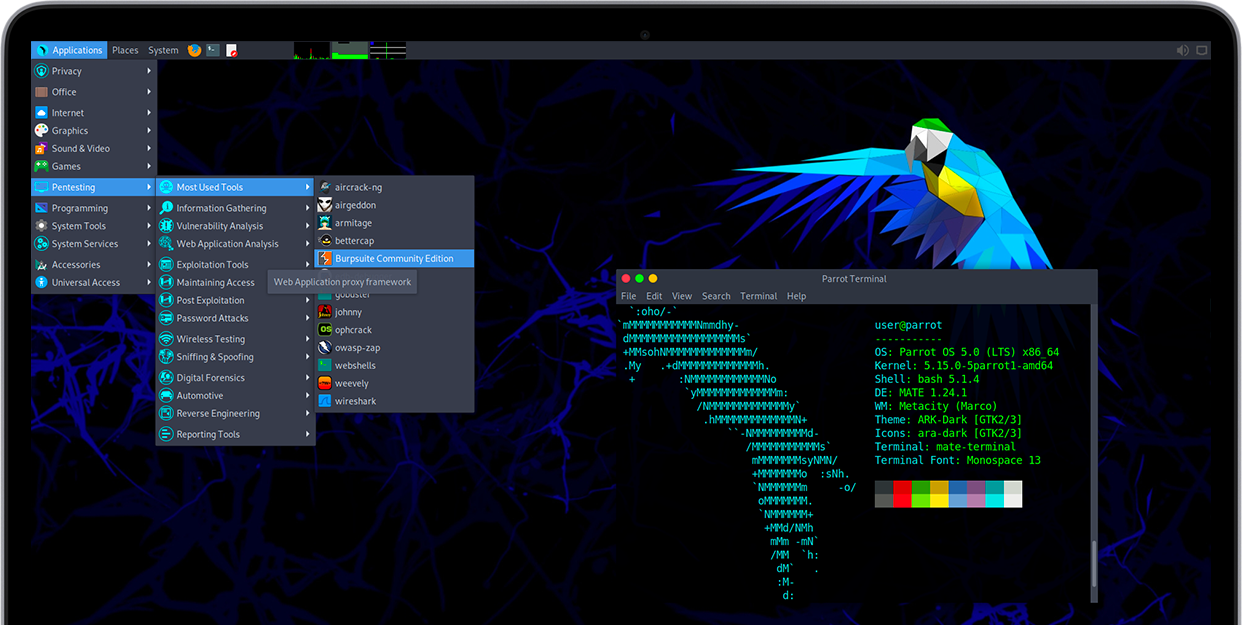Open the System menu in the panel
This screenshot has height=625, width=1242.
[163, 50]
